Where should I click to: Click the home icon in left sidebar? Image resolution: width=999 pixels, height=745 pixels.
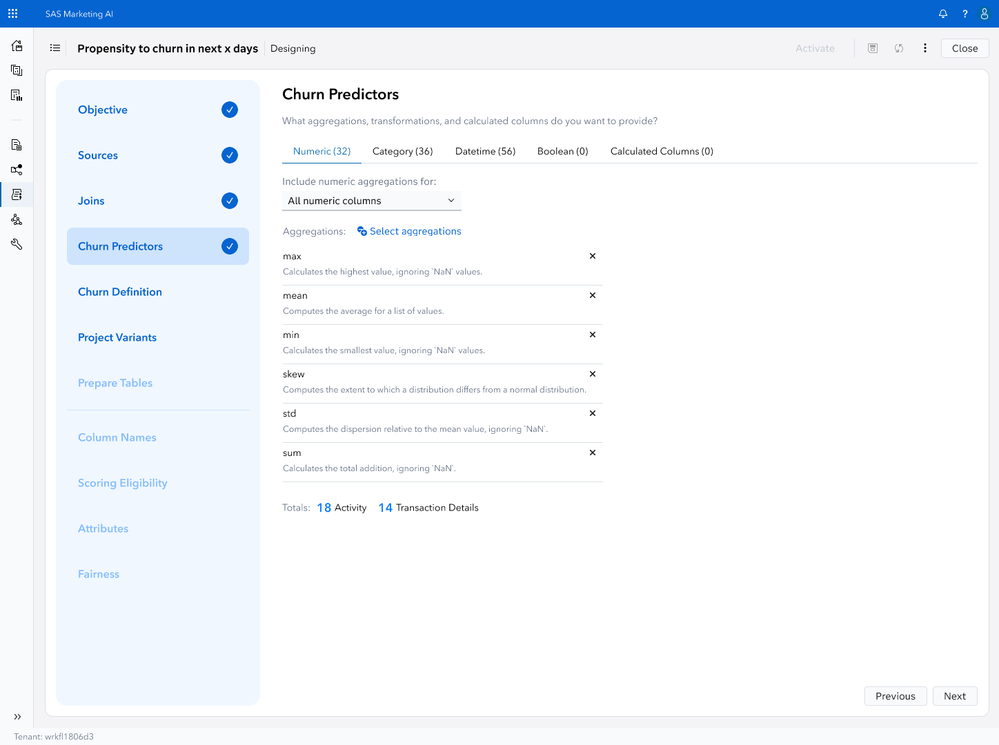pyautogui.click(x=16, y=46)
